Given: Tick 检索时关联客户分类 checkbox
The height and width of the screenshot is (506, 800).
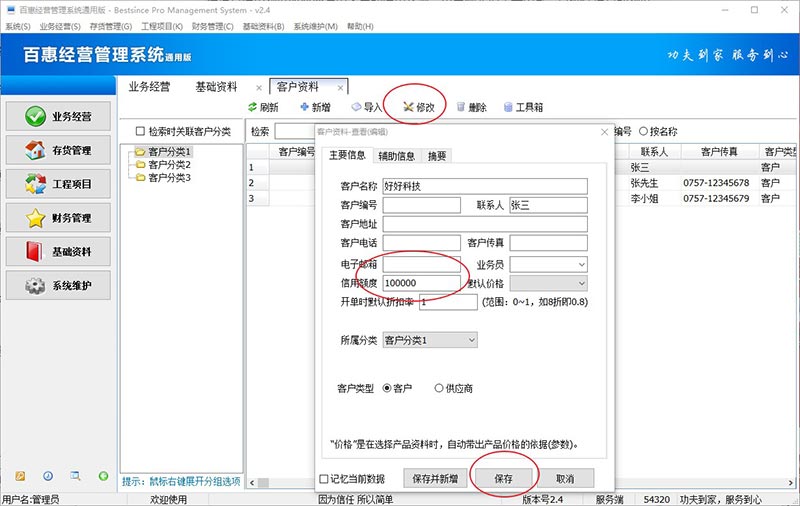Looking at the screenshot, I should (140, 131).
